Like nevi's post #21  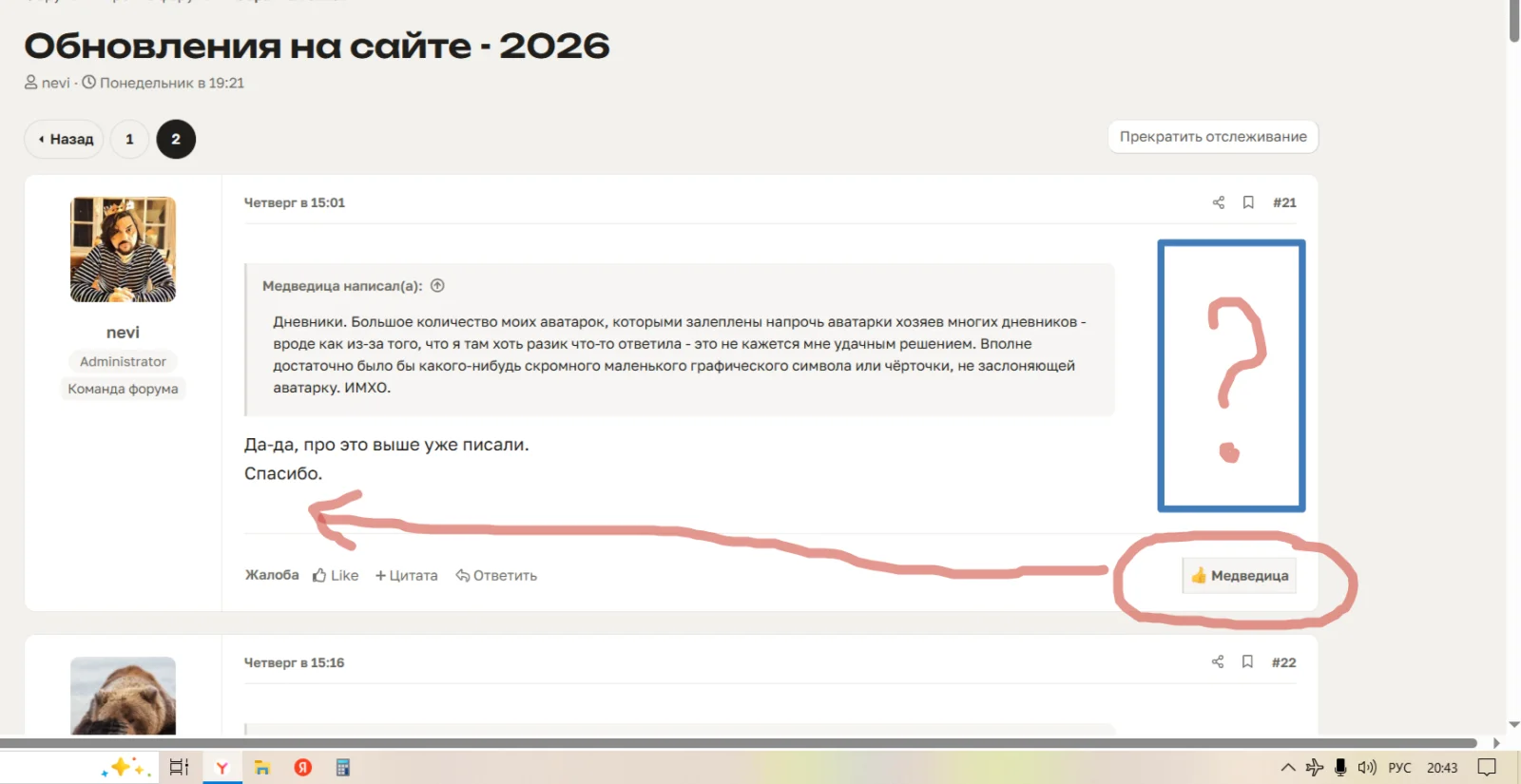coord(336,575)
